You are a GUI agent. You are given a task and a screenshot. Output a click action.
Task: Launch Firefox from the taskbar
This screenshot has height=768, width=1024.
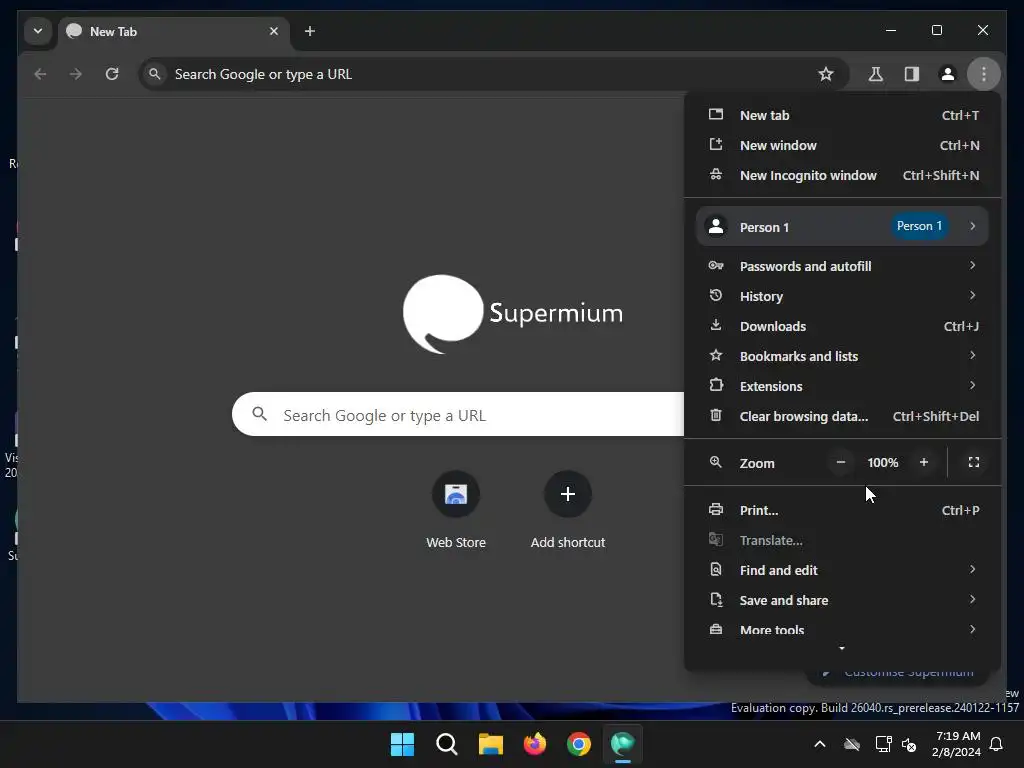pyautogui.click(x=535, y=744)
